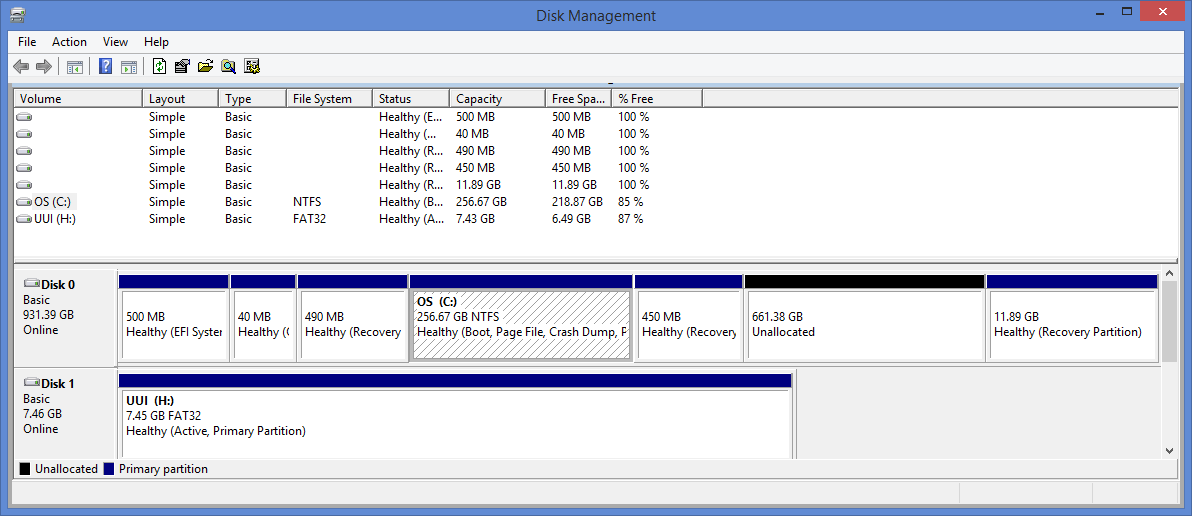This screenshot has height=516, width=1192.
Task: Click the Properties toolbar icon
Action: coord(182,67)
